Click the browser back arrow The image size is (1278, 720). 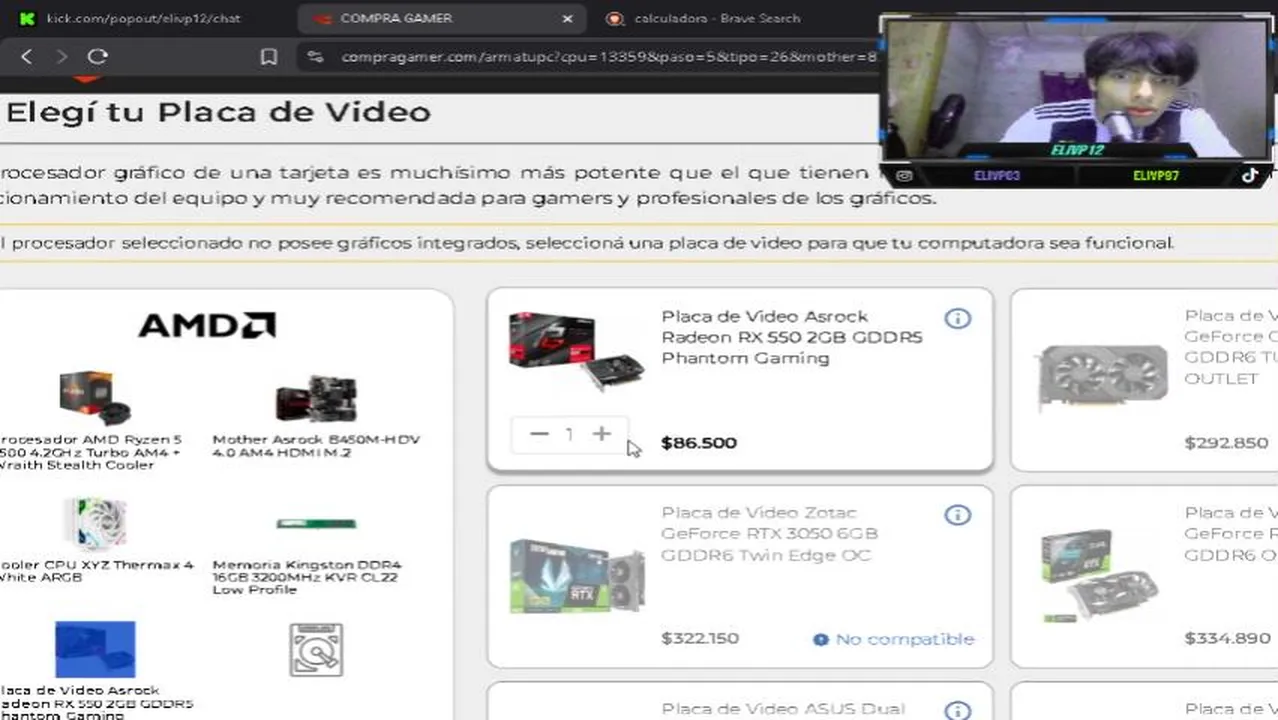click(27, 57)
